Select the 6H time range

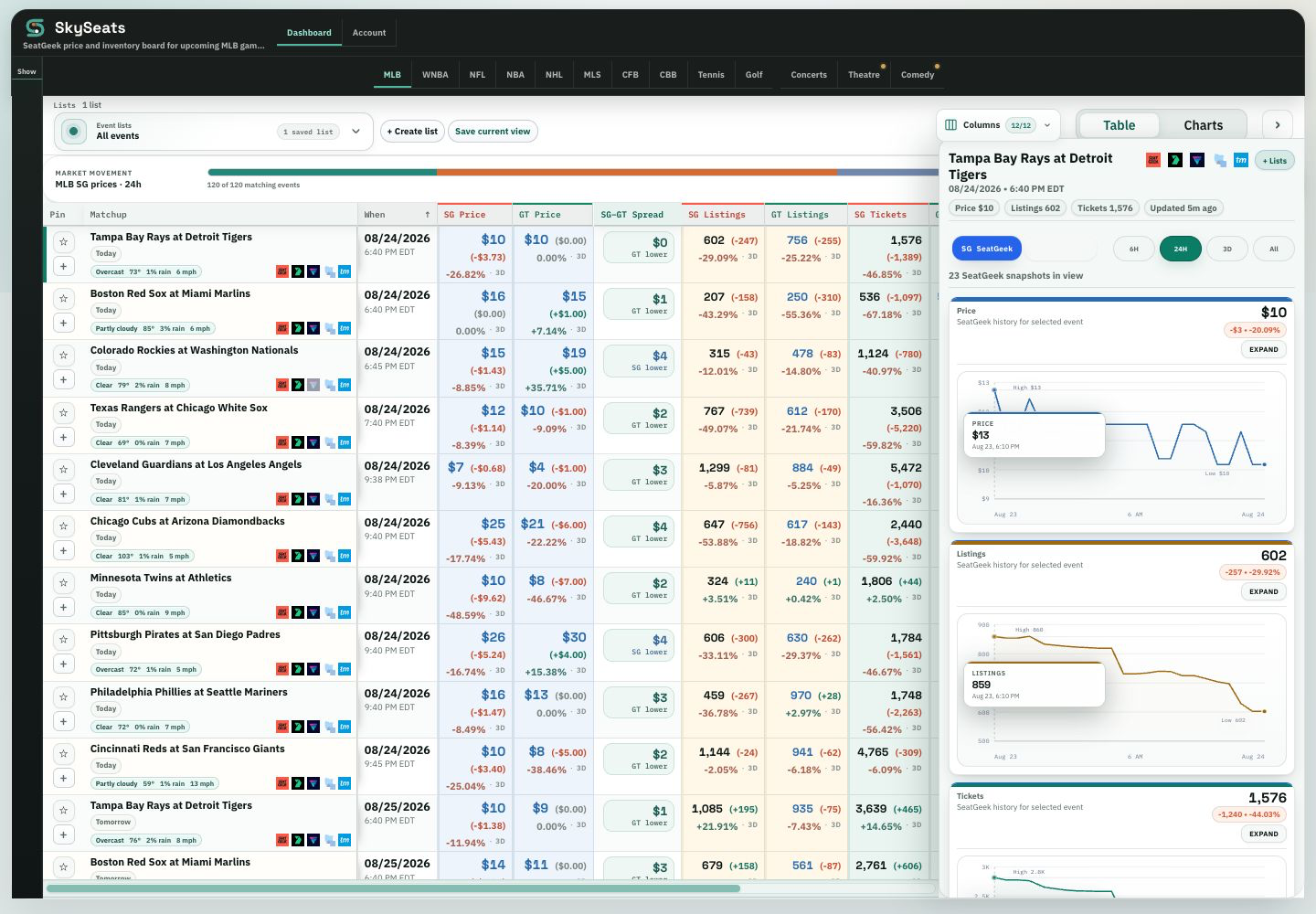(1133, 249)
